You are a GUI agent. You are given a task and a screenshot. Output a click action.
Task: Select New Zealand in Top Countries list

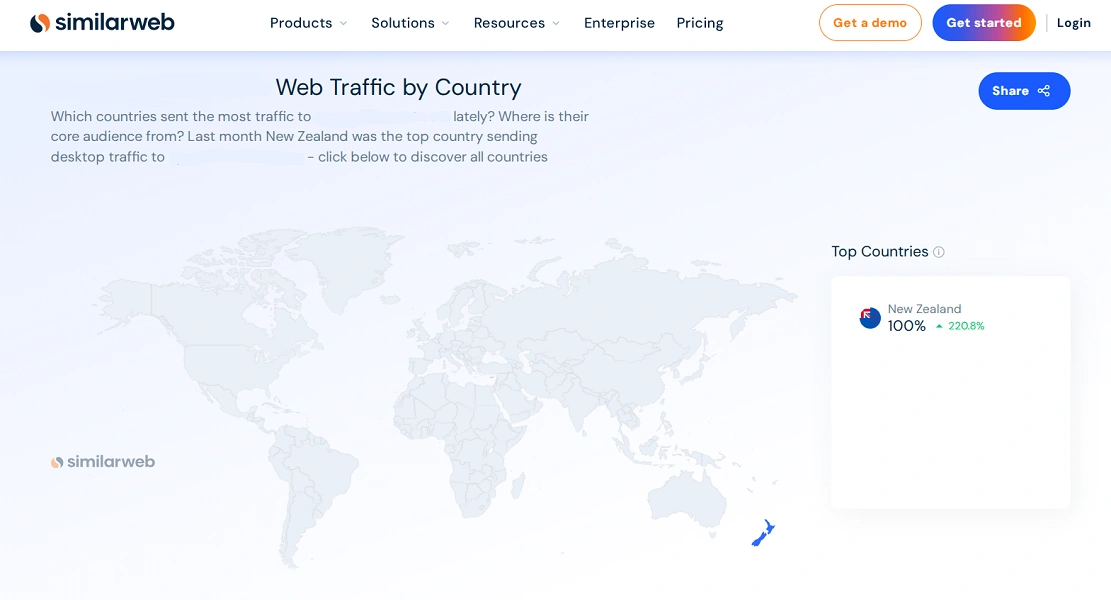(925, 309)
